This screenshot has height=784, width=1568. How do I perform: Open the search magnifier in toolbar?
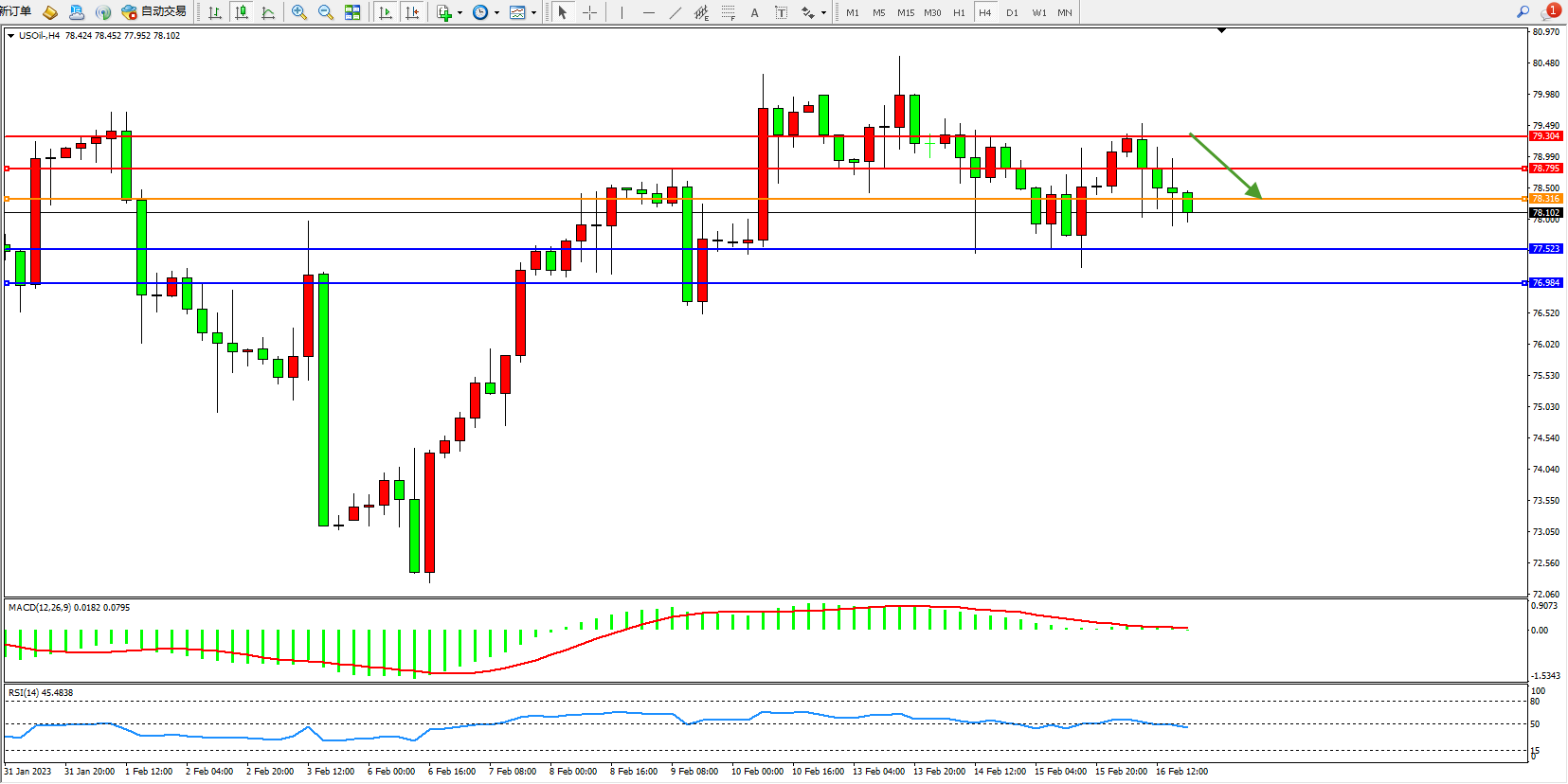(x=1523, y=12)
